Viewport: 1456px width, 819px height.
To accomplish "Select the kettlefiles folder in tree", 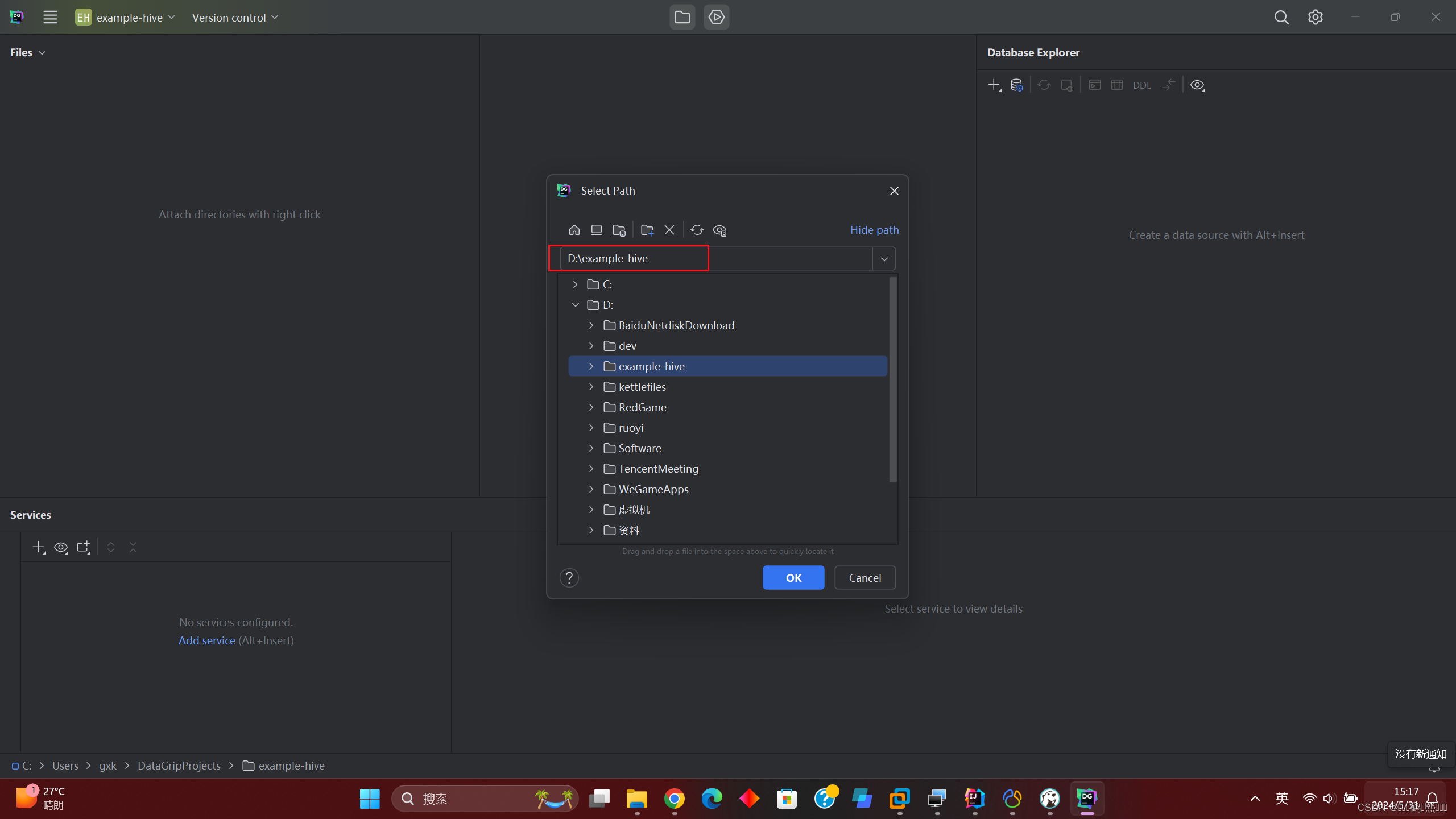I will point(642,387).
